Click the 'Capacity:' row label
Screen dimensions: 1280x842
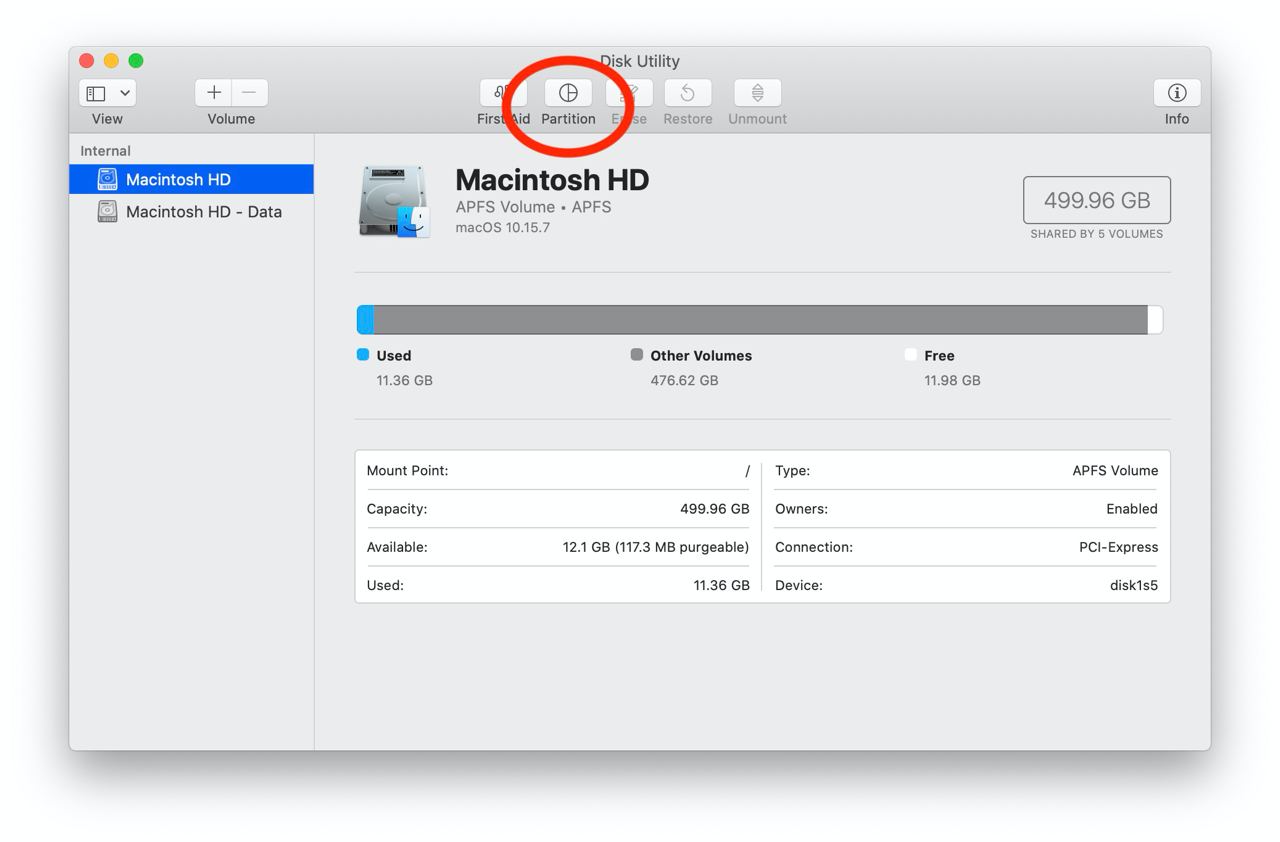click(397, 509)
